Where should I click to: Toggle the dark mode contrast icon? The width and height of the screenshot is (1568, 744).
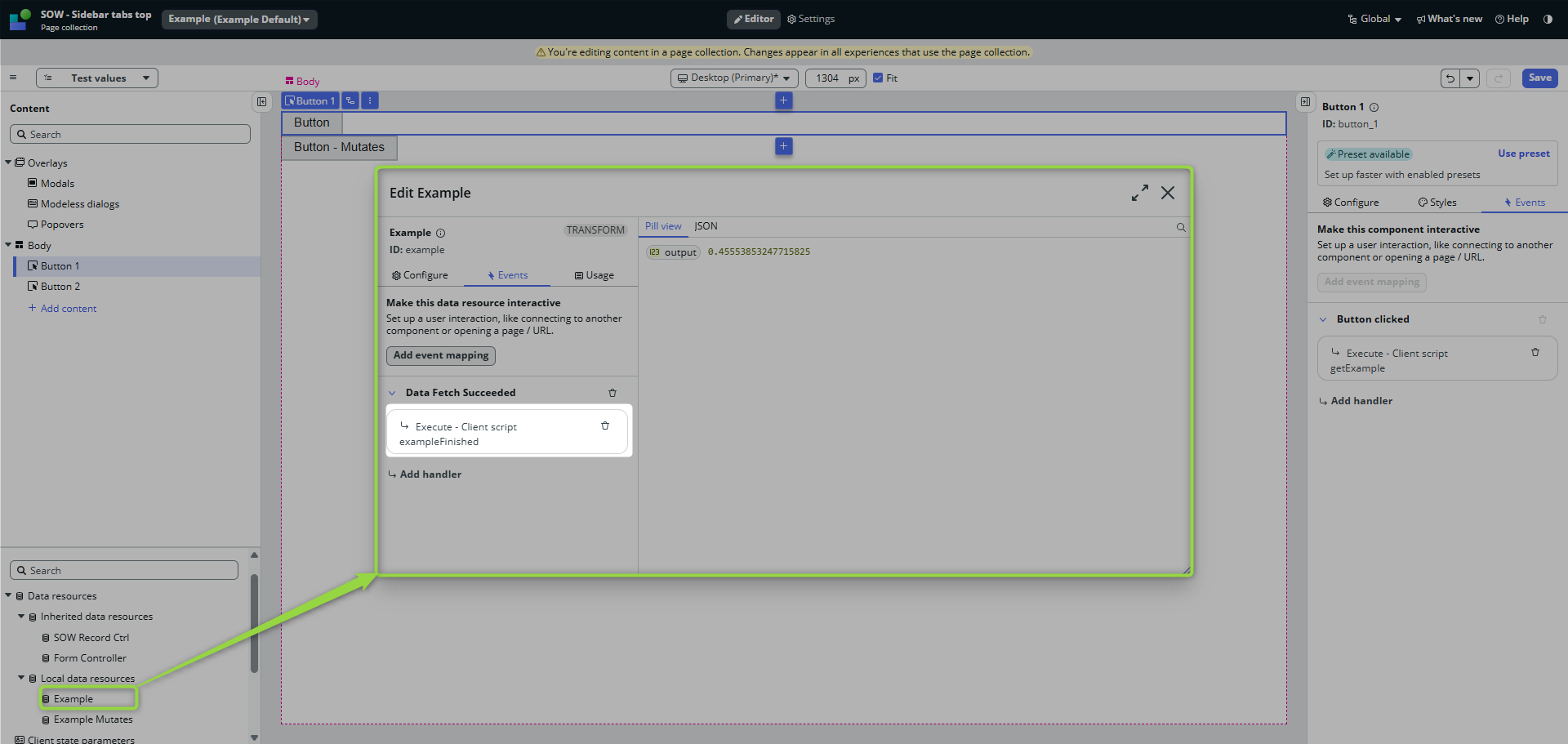click(x=1548, y=19)
